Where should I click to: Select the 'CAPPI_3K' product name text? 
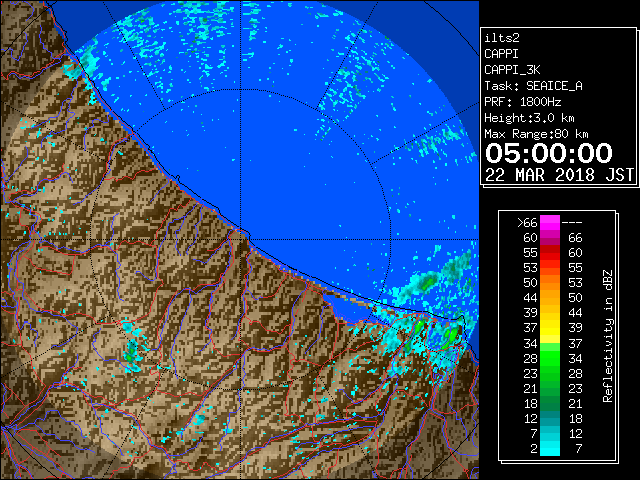click(x=512, y=70)
